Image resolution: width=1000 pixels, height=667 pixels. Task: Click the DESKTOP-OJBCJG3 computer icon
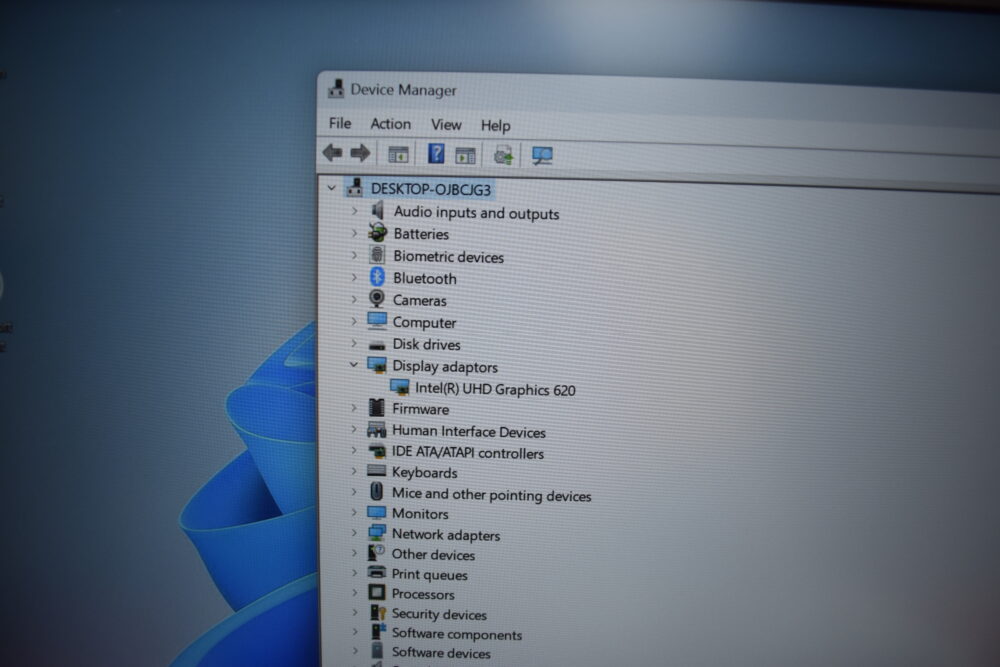(x=355, y=187)
